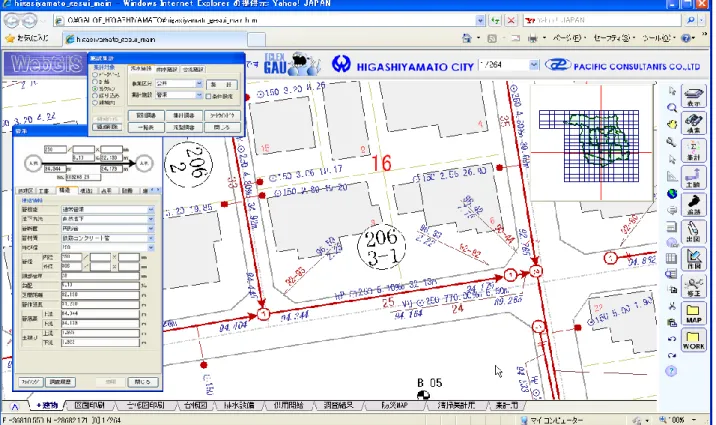
Task: Select the fifth 集計対象 radio option
Action: pos(95,103)
